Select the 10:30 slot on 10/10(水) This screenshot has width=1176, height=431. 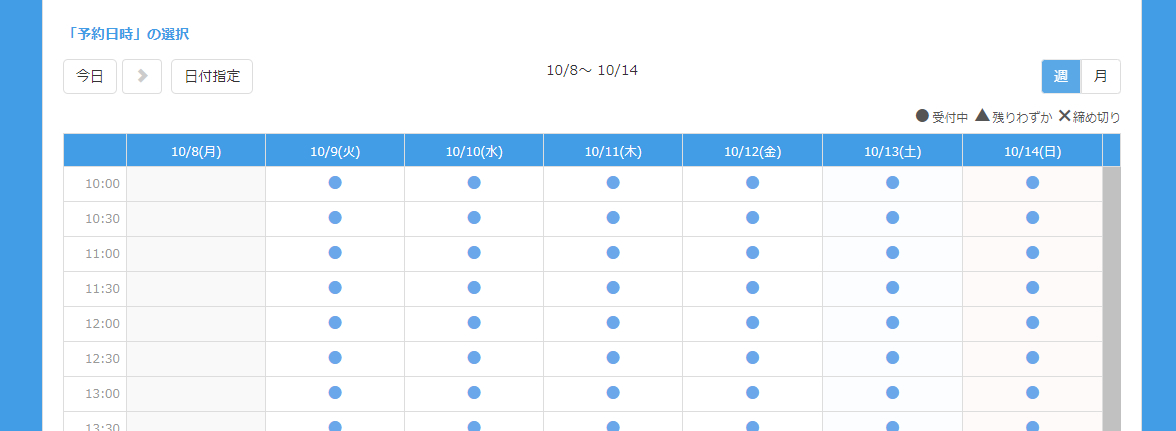(x=474, y=218)
